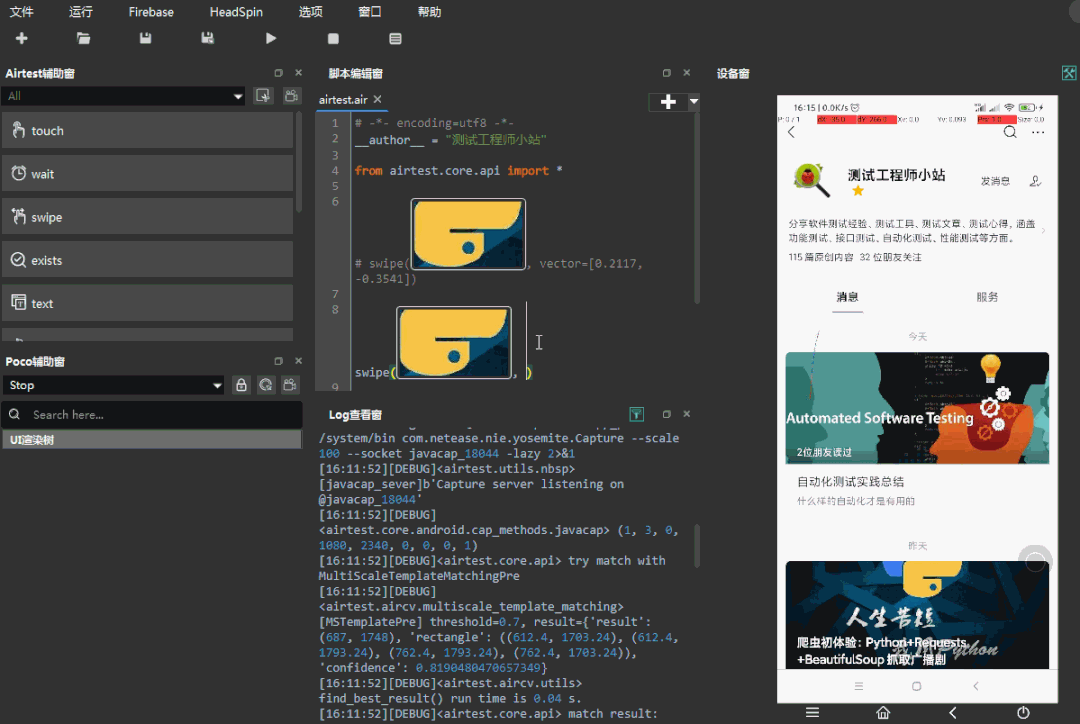Float the Airtest辅助窗 panel
Viewport: 1080px width, 724px height.
click(278, 73)
